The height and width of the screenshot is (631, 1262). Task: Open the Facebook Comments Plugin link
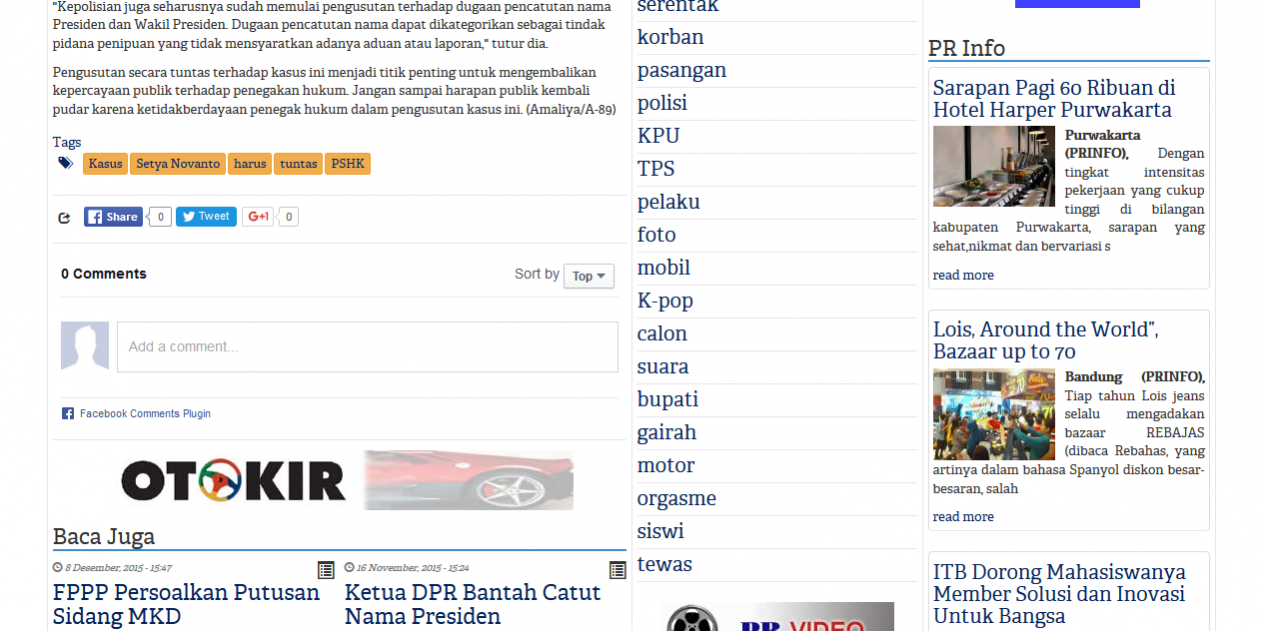[x=144, y=414]
